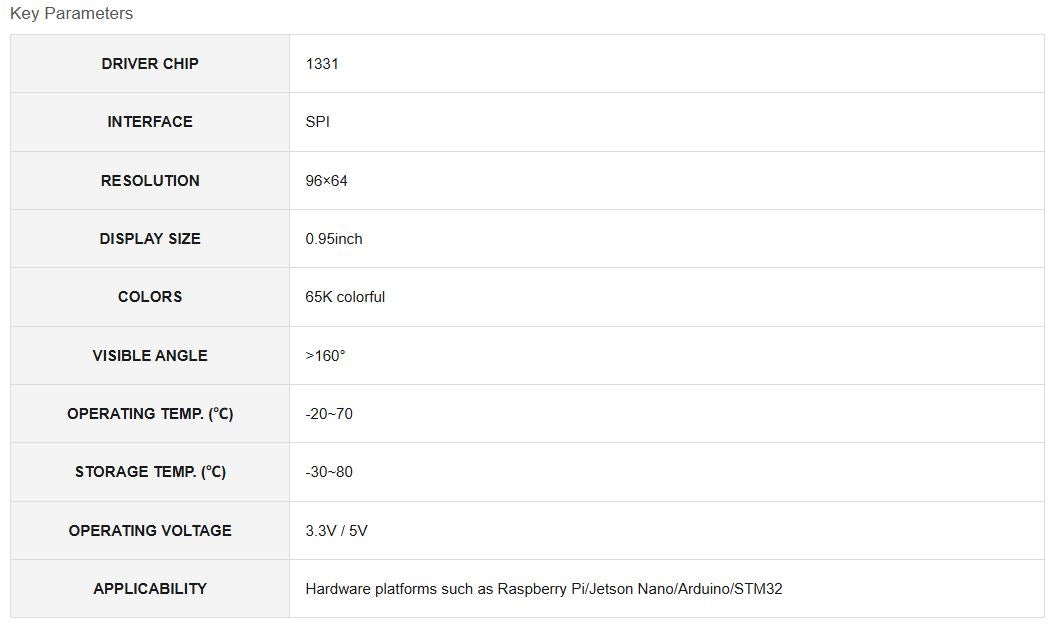Click the hardware platforms applicability text
The height and width of the screenshot is (637, 1055).
point(543,589)
